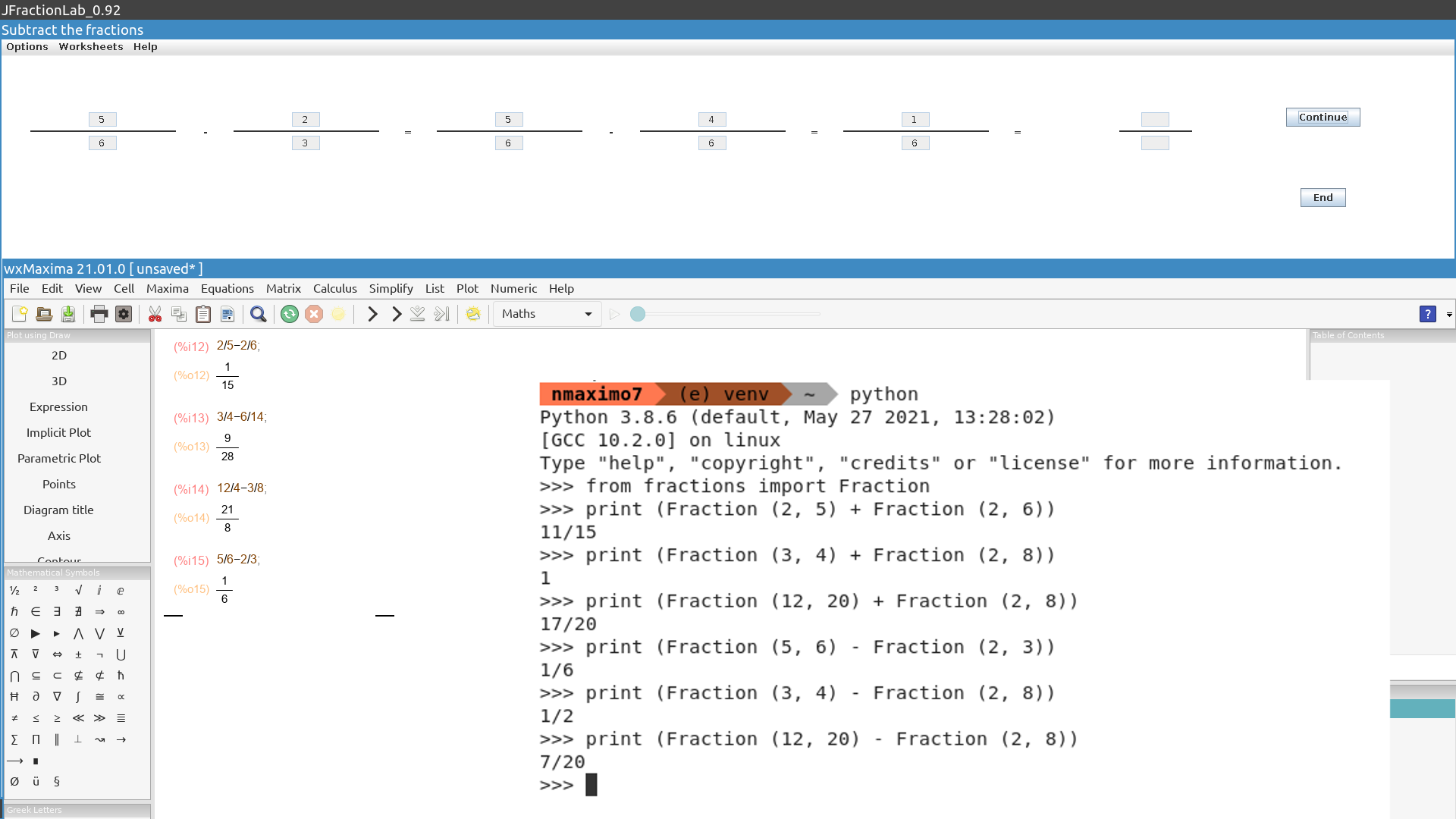Click the red Interrupt calculation icon
1456x819 pixels.
click(x=314, y=314)
